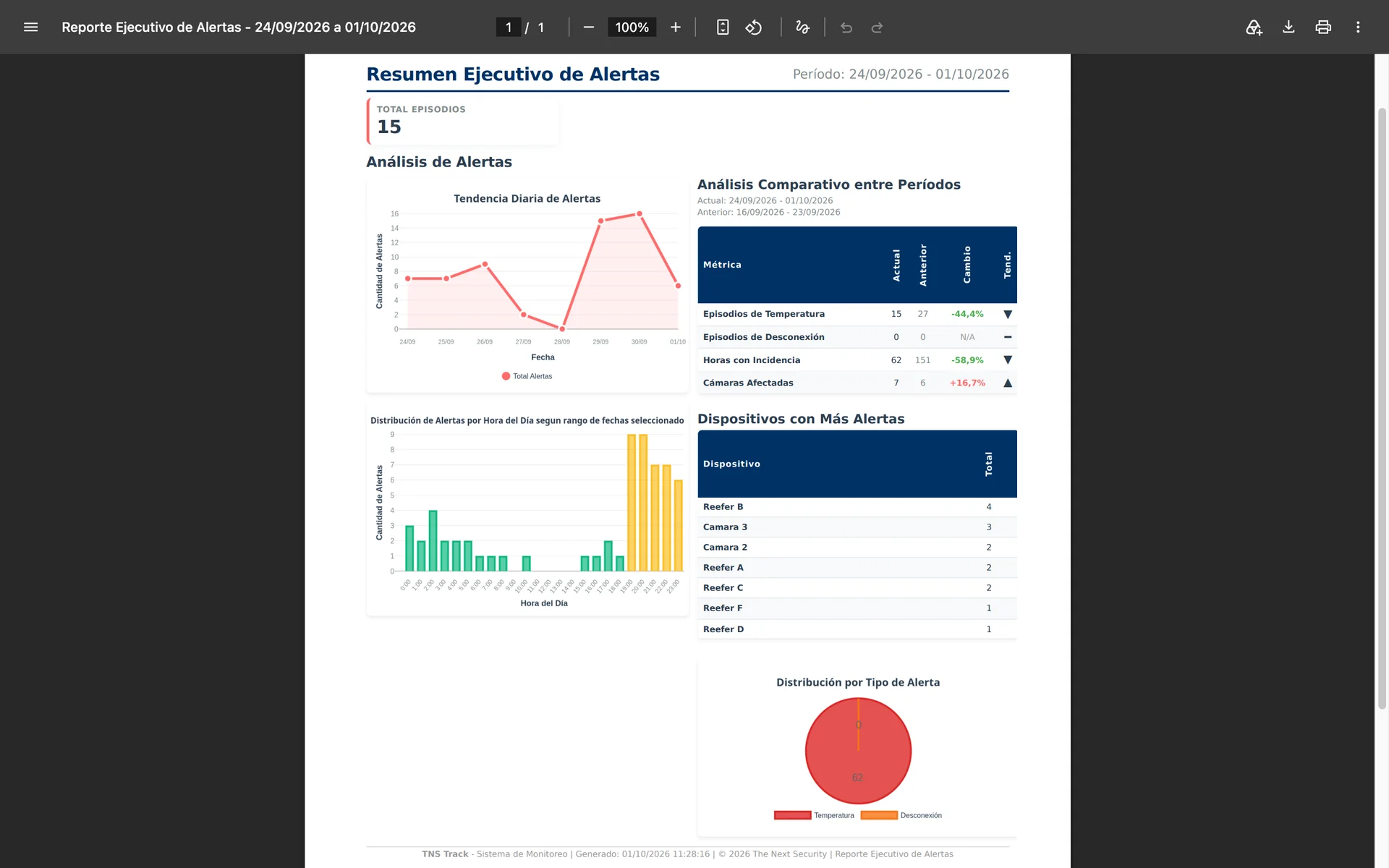
Task: Click the Total Episodios value 15
Action: coord(389,127)
